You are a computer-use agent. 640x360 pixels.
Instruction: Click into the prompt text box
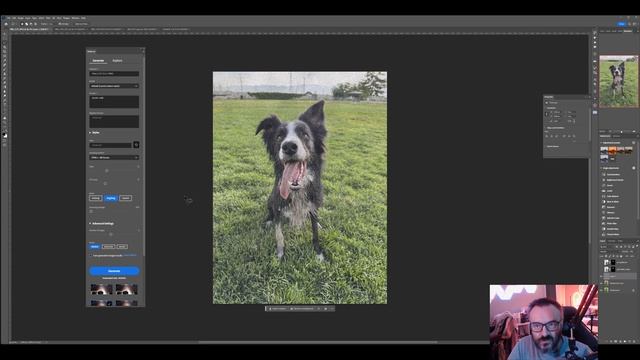click(114, 102)
